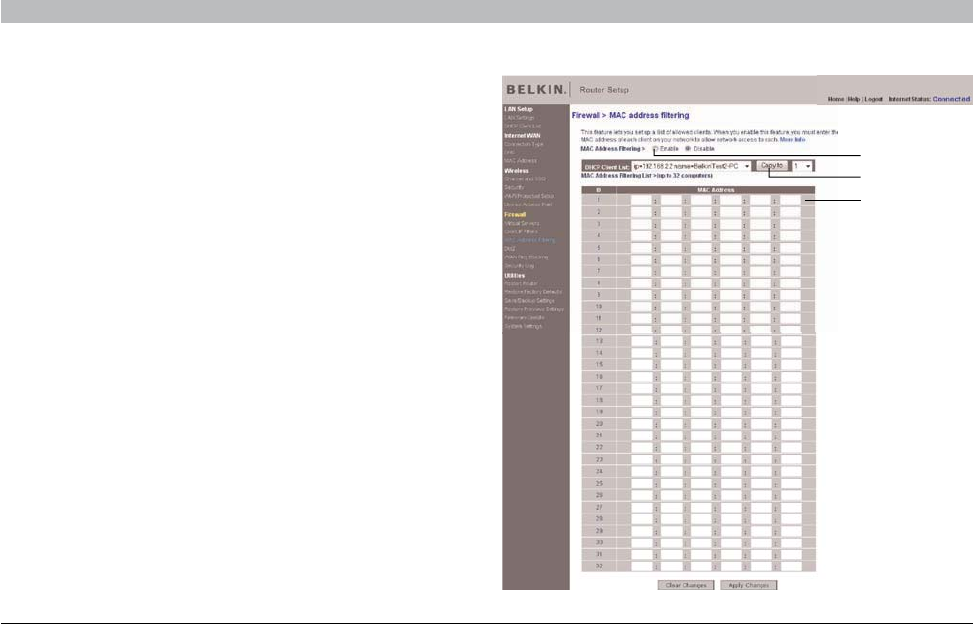Click the Clear Changes button
Screen dimensions: 973x624
coord(686,585)
